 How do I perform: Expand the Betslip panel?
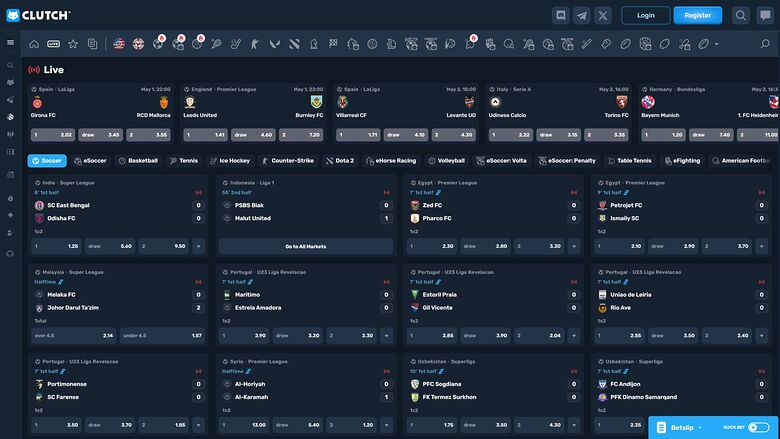point(682,428)
